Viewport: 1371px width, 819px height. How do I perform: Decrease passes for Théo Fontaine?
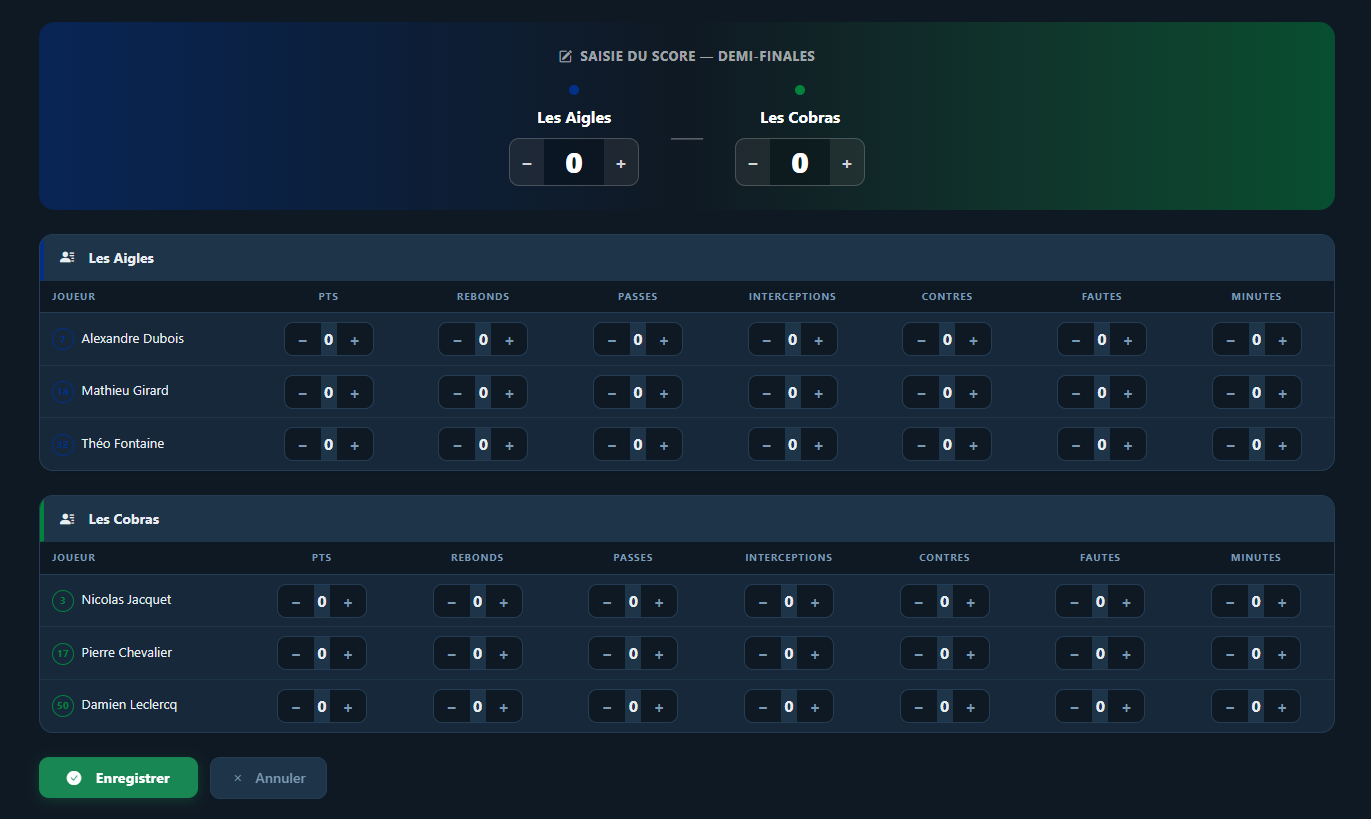pyautogui.click(x=612, y=445)
